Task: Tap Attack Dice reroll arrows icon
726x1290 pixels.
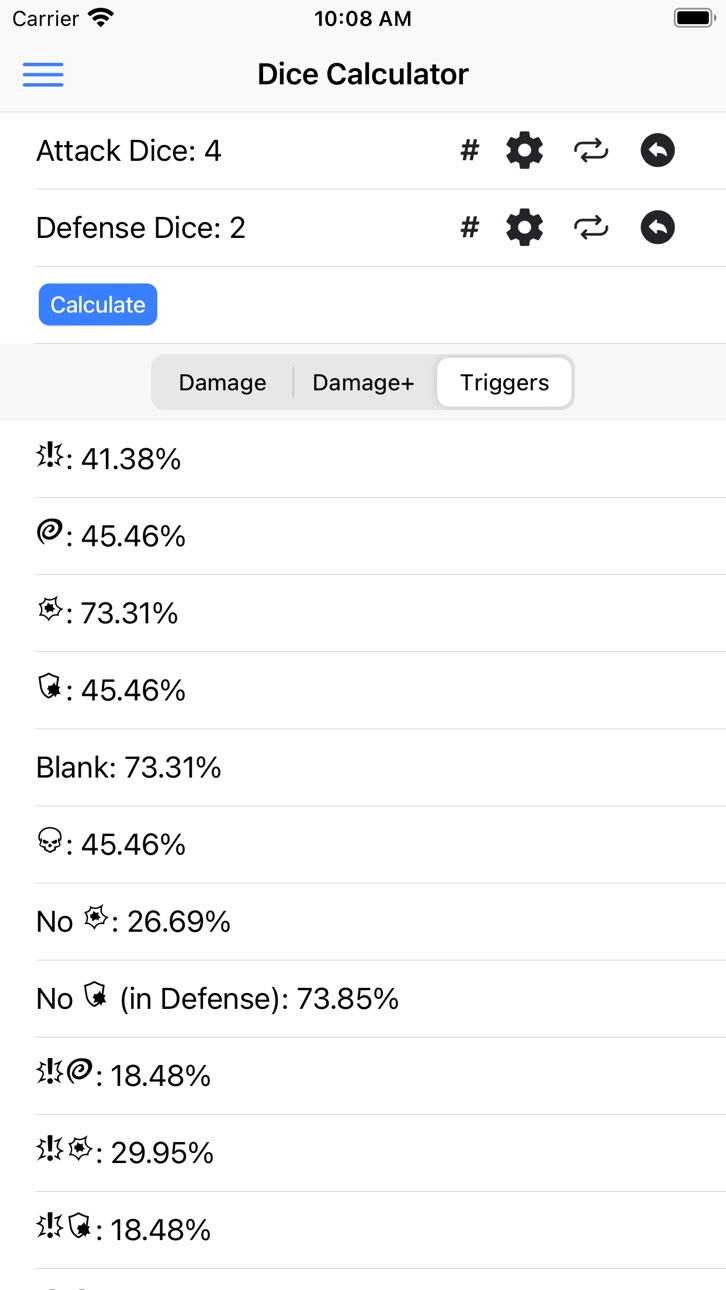Action: 591,151
